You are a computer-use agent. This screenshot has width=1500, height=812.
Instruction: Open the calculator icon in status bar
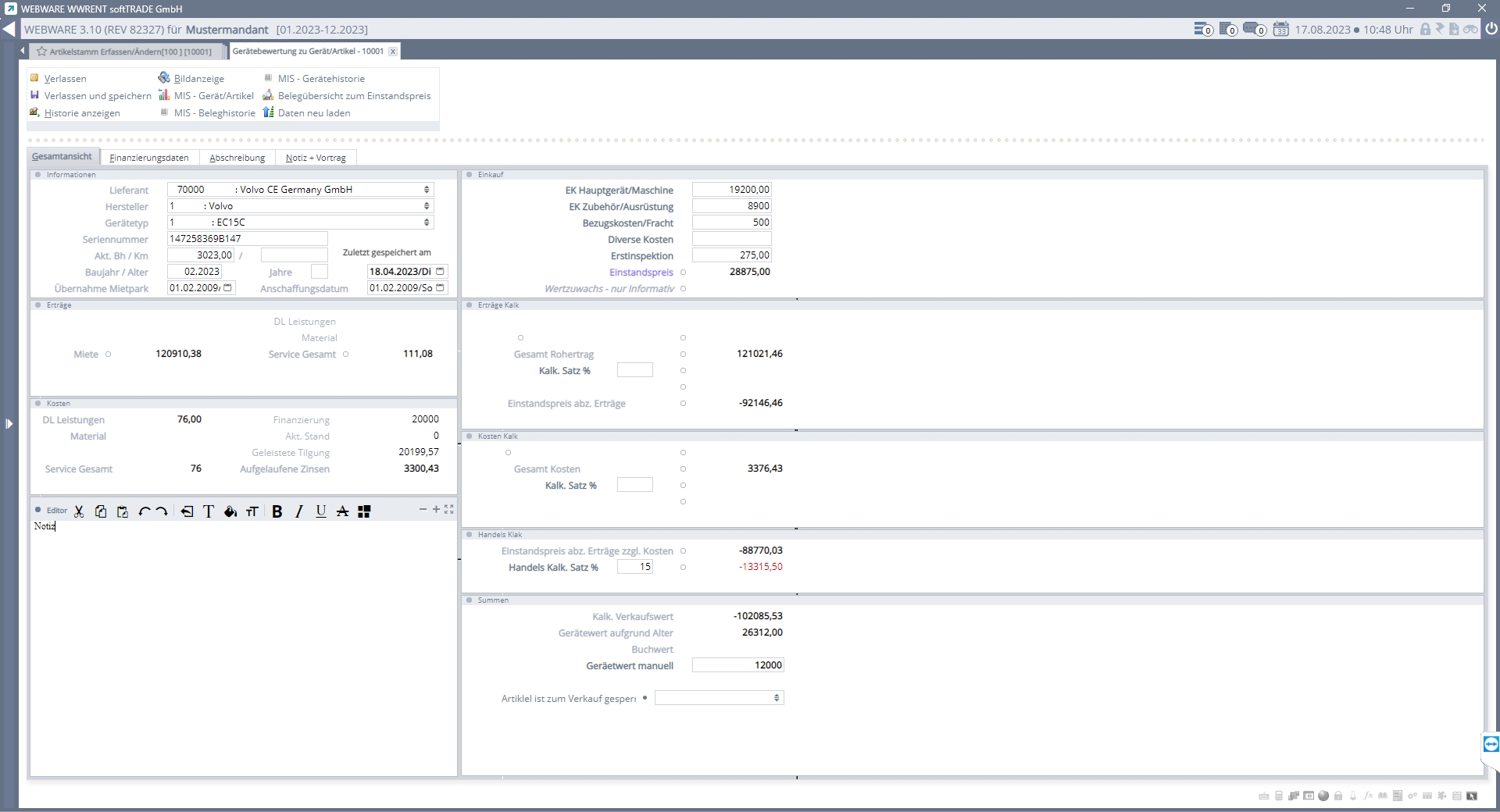1279,796
